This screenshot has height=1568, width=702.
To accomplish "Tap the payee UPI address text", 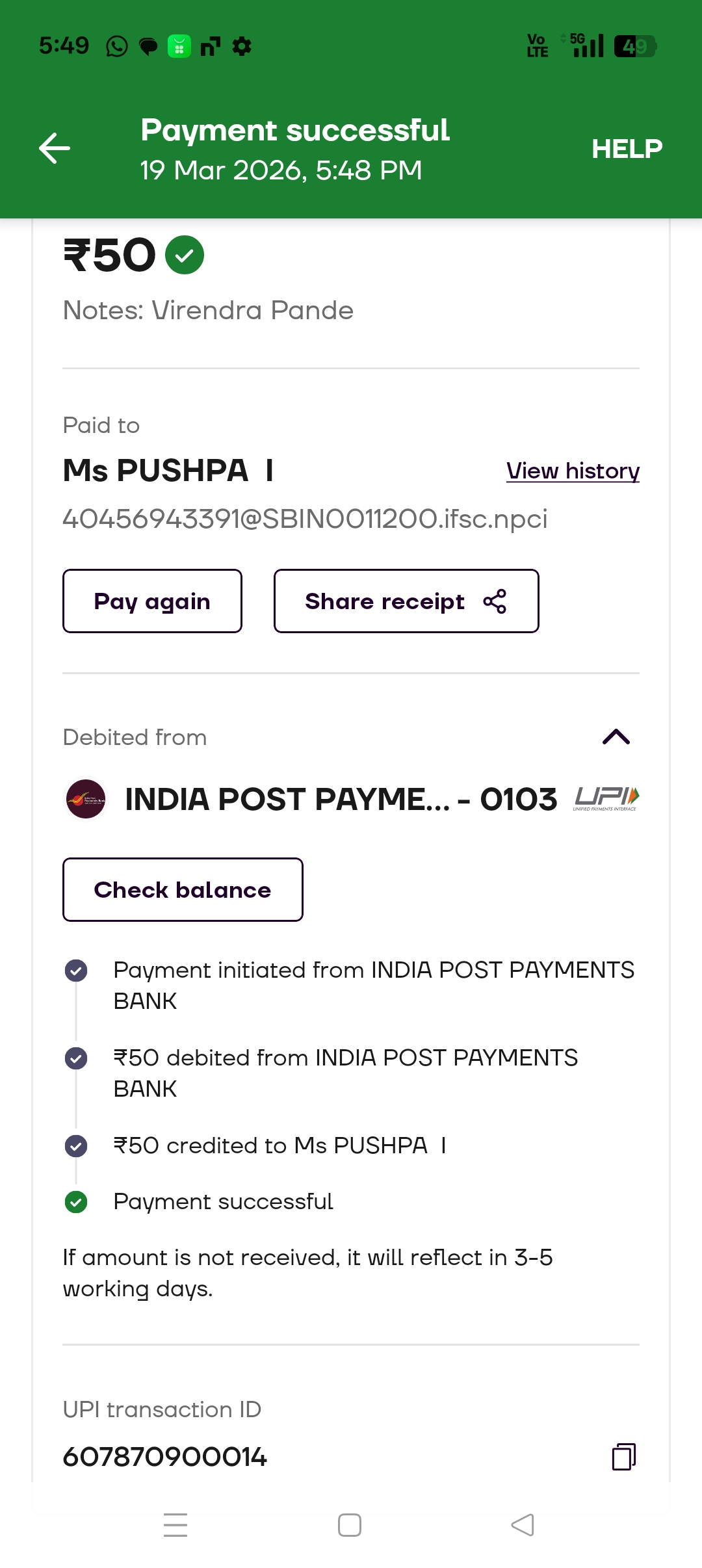I will point(305,519).
